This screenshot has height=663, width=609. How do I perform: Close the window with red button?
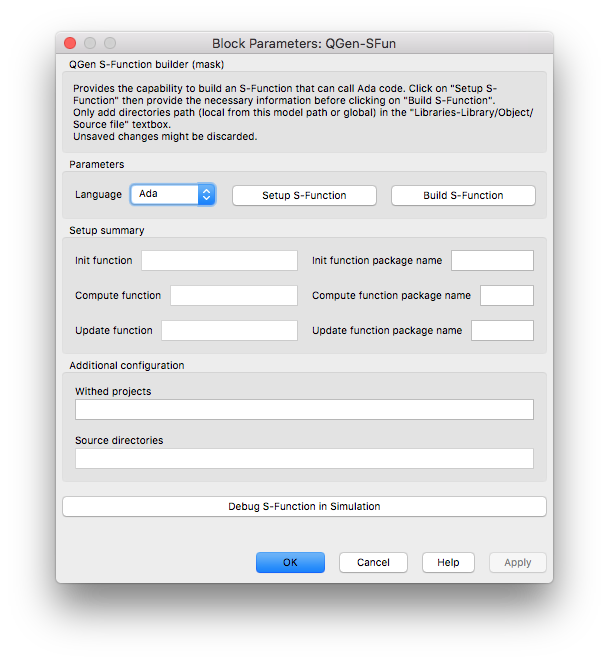coord(70,43)
